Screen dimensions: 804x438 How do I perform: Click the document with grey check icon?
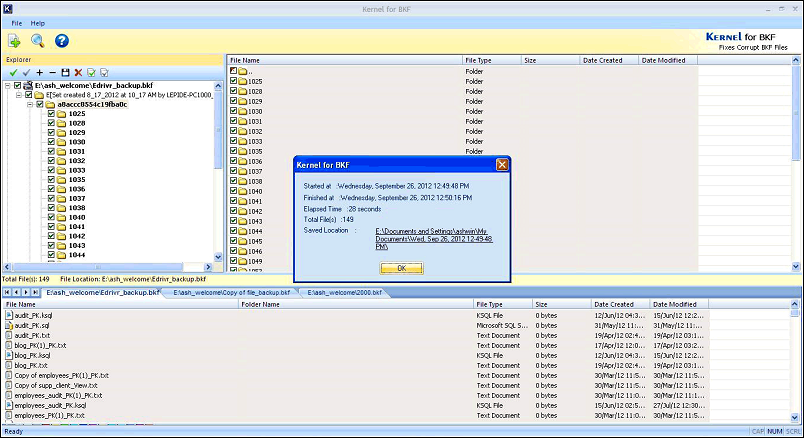[x=104, y=73]
